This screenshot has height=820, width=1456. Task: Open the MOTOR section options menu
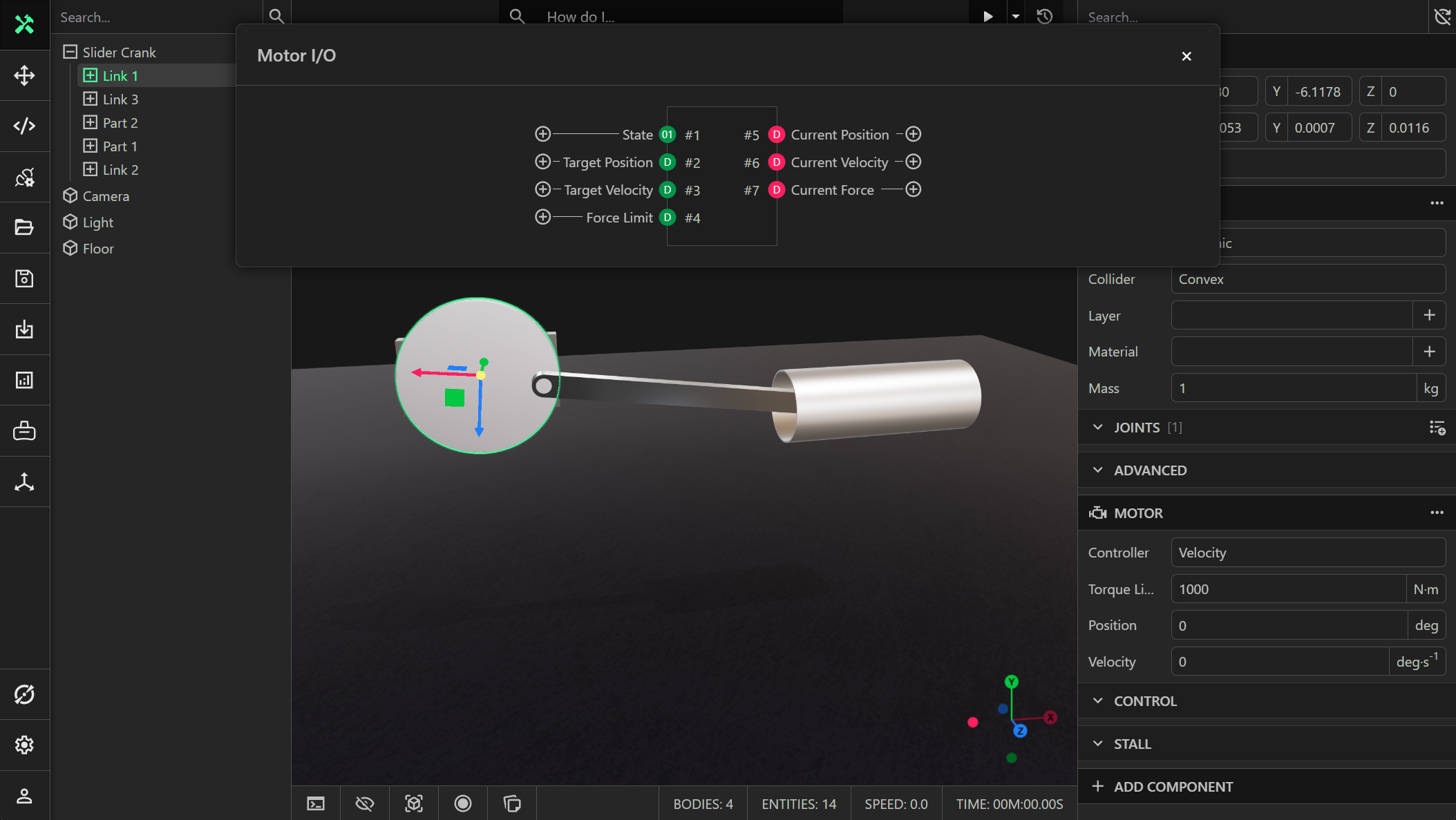click(1437, 513)
